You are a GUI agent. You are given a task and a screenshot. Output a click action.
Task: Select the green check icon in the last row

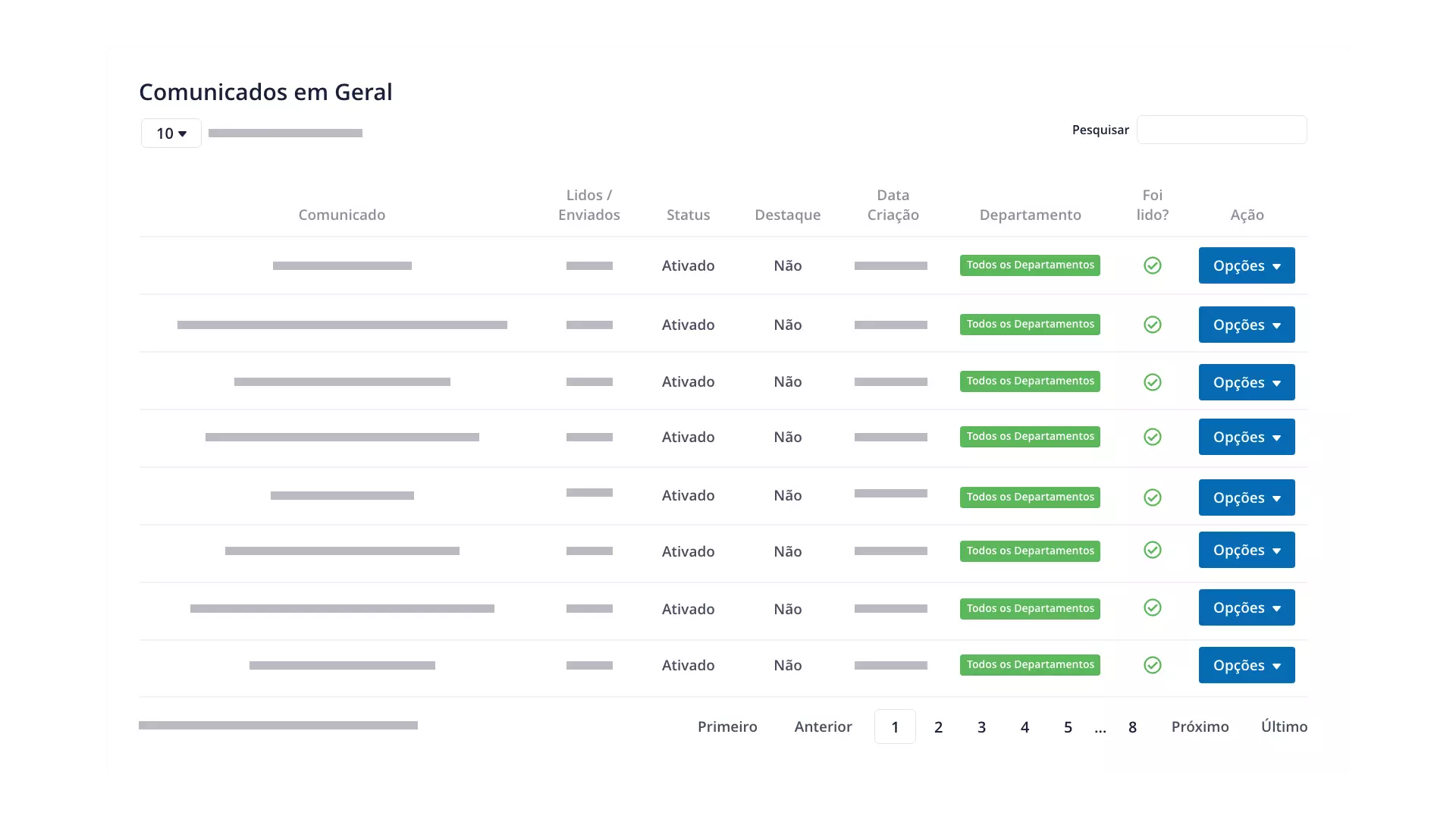tap(1152, 665)
